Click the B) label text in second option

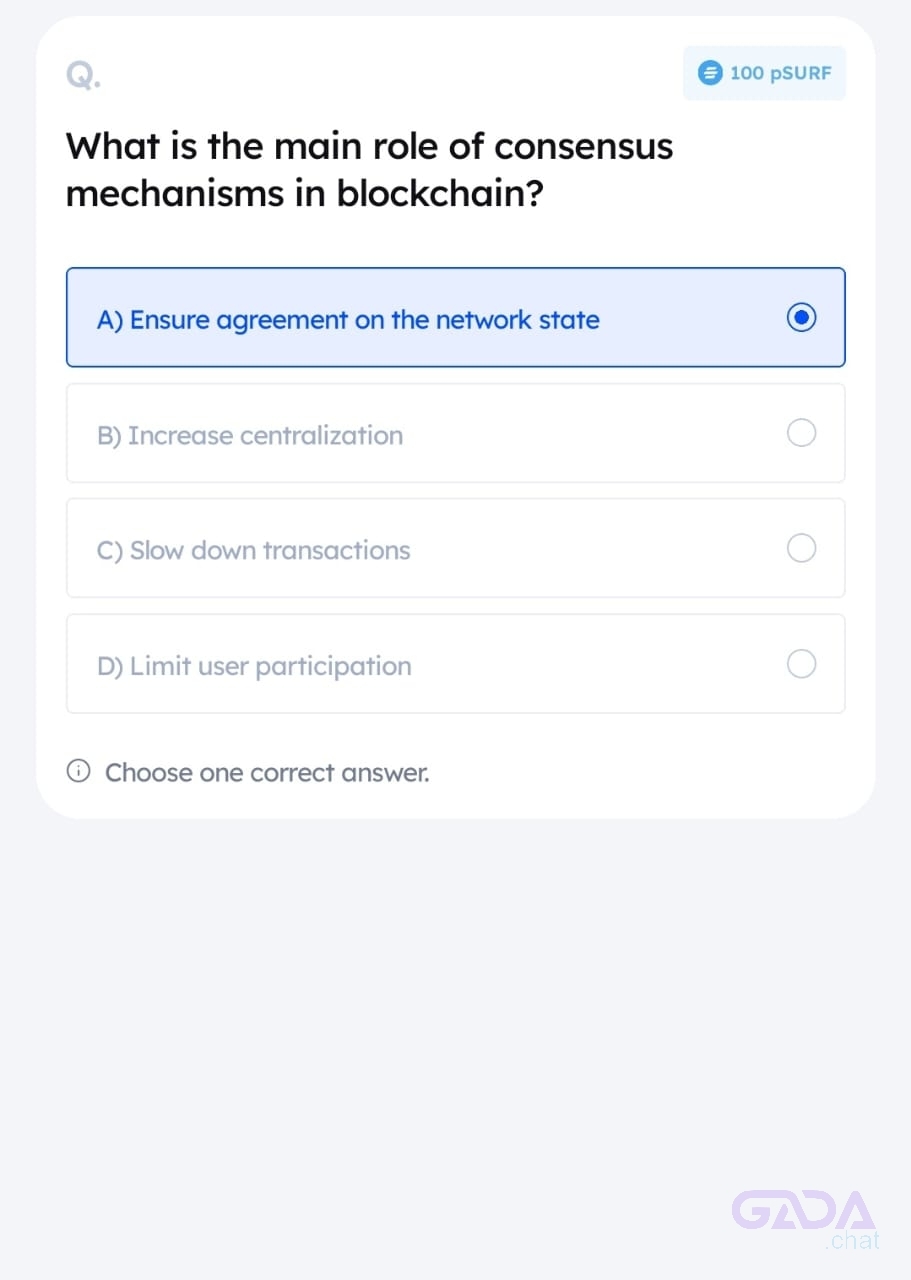pos(109,436)
